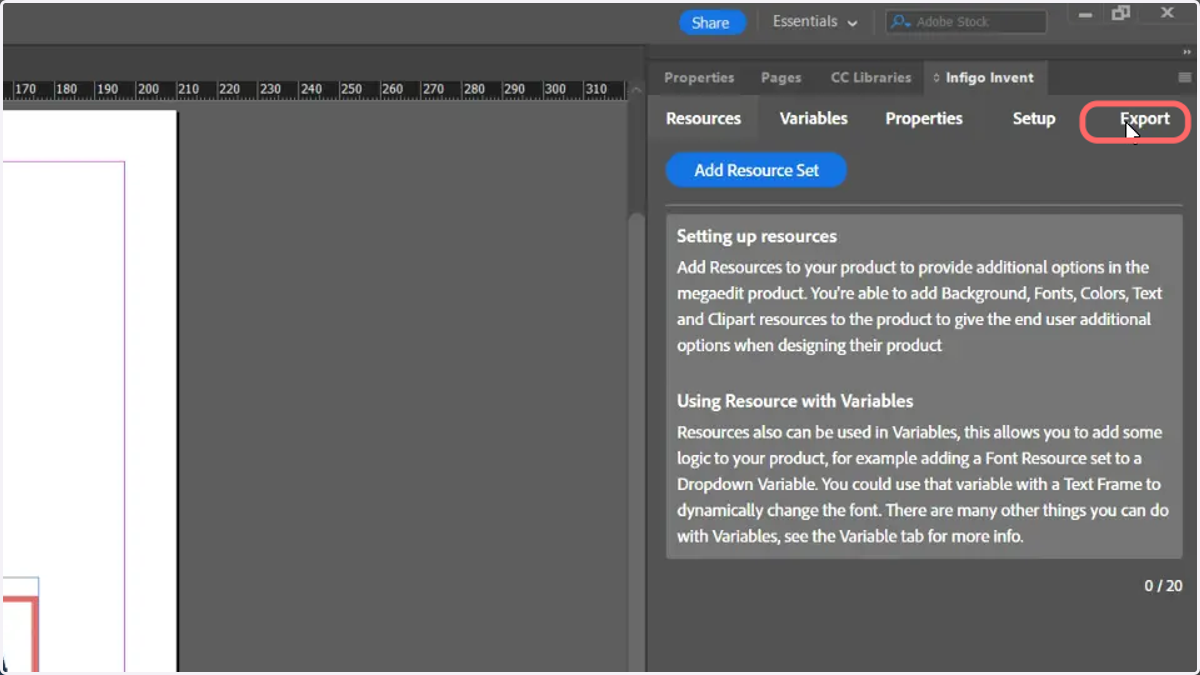Screen dimensions: 1200x675
Task: Open the Variables section of Infigo Invent
Action: [x=813, y=118]
